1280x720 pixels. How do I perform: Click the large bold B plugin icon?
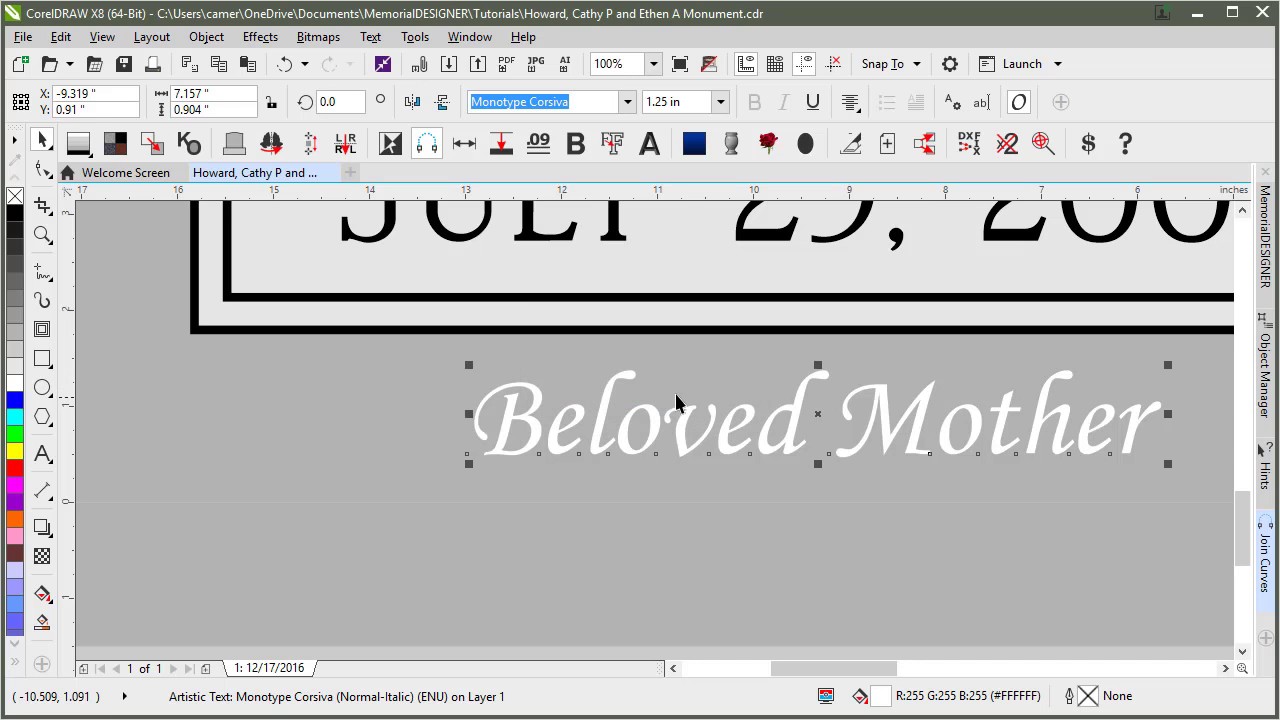coord(575,143)
